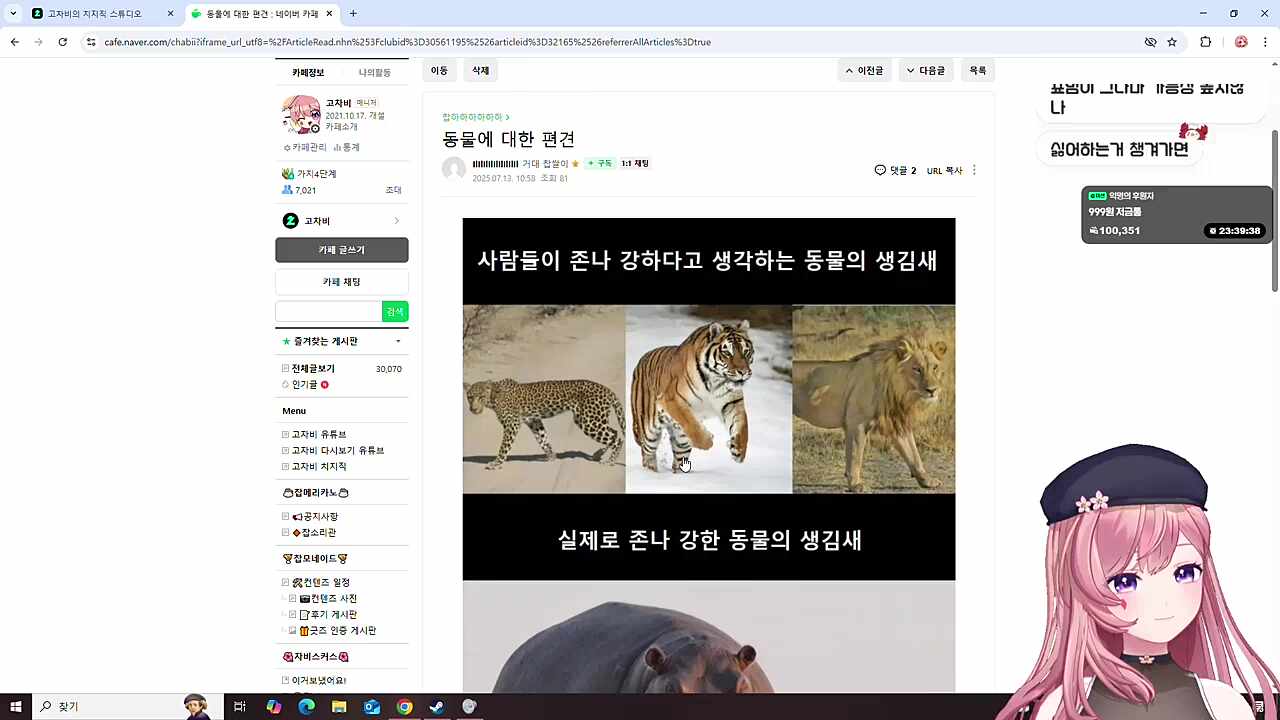Click the post author's profile avatar
Viewport: 1280px width, 720px height.
(x=454, y=169)
